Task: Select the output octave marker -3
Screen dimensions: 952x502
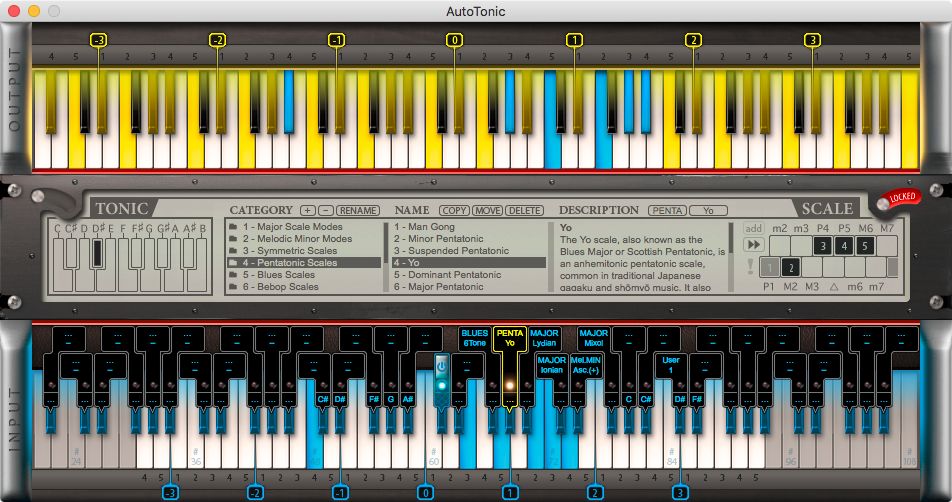Action: click(98, 40)
